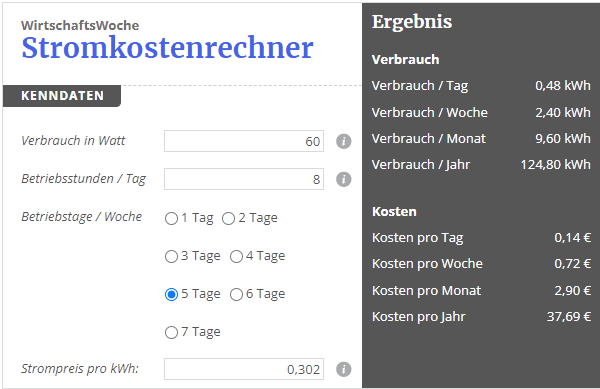600x389 pixels.
Task: Click info icon beside Strompreis pro kWh
Action: tap(344, 369)
